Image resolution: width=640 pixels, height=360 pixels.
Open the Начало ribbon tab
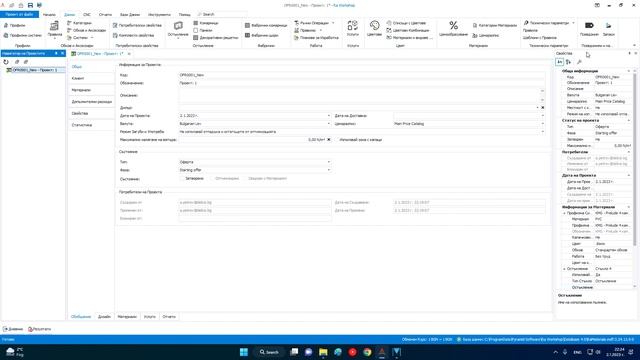[x=49, y=14]
